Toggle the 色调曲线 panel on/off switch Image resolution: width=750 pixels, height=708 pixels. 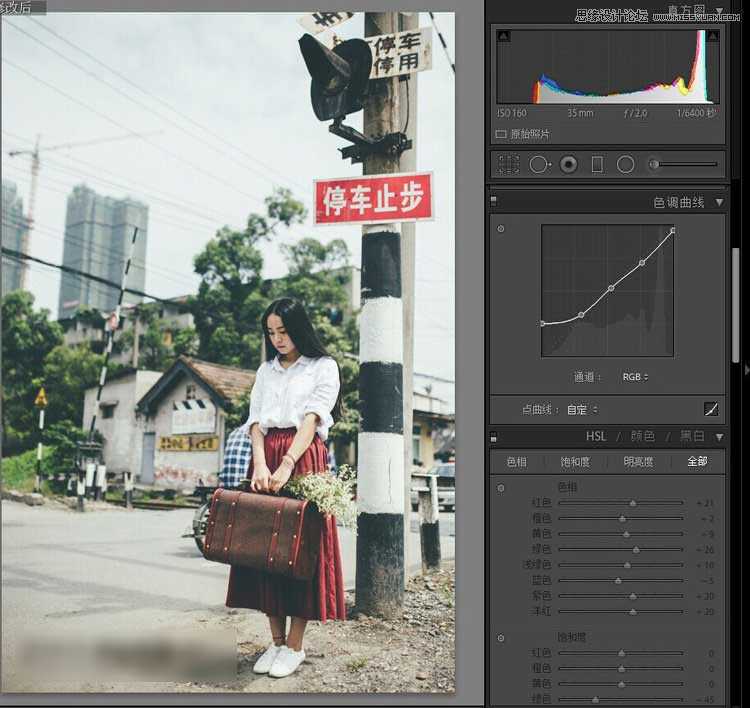[x=494, y=201]
